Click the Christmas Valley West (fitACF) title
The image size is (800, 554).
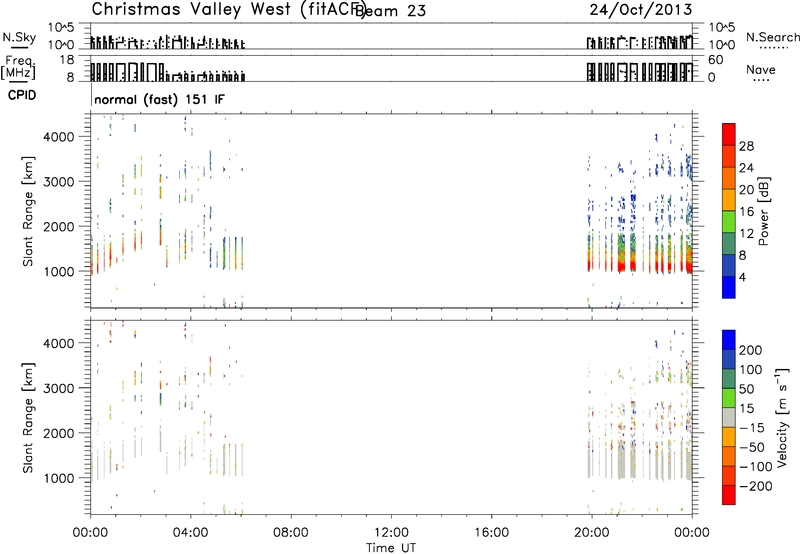[x=228, y=9]
